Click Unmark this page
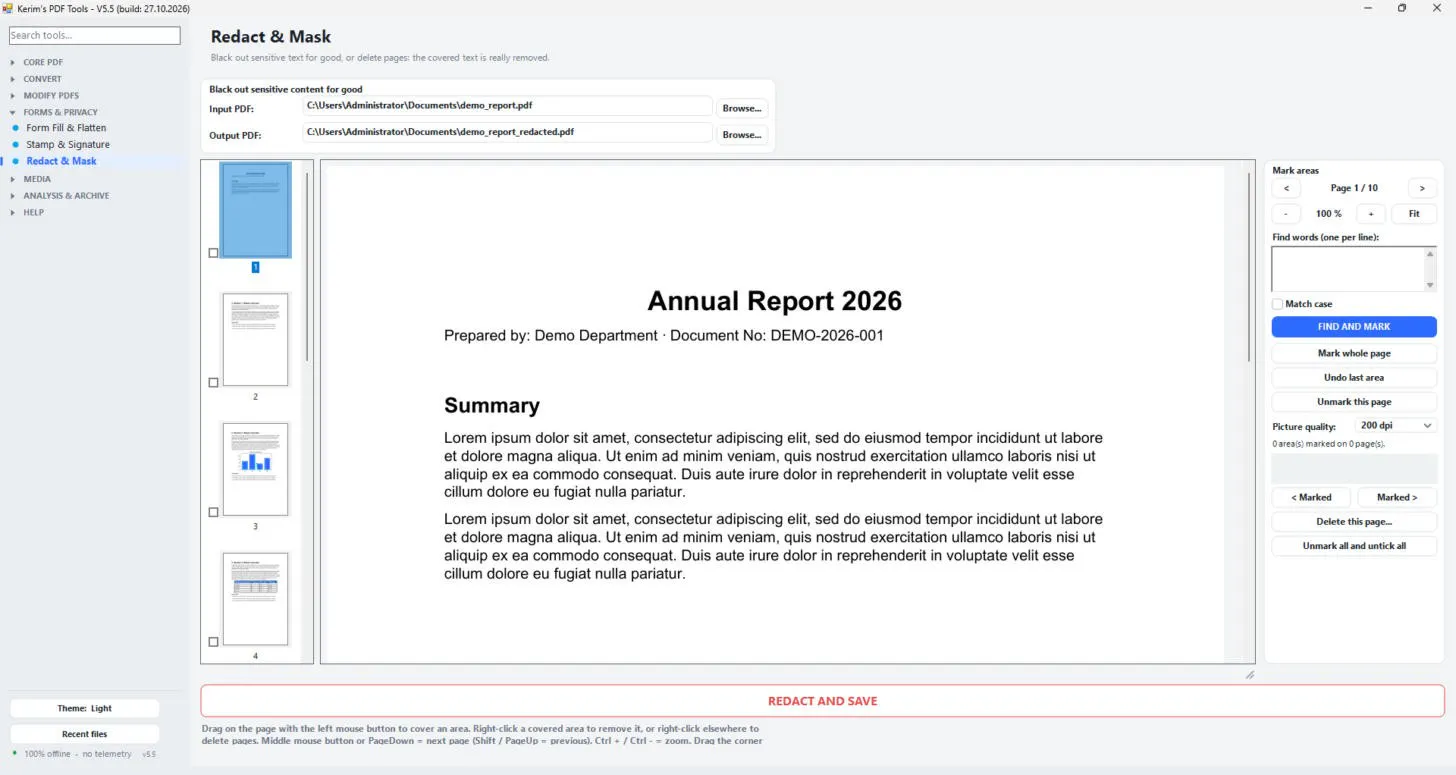 click(1354, 402)
